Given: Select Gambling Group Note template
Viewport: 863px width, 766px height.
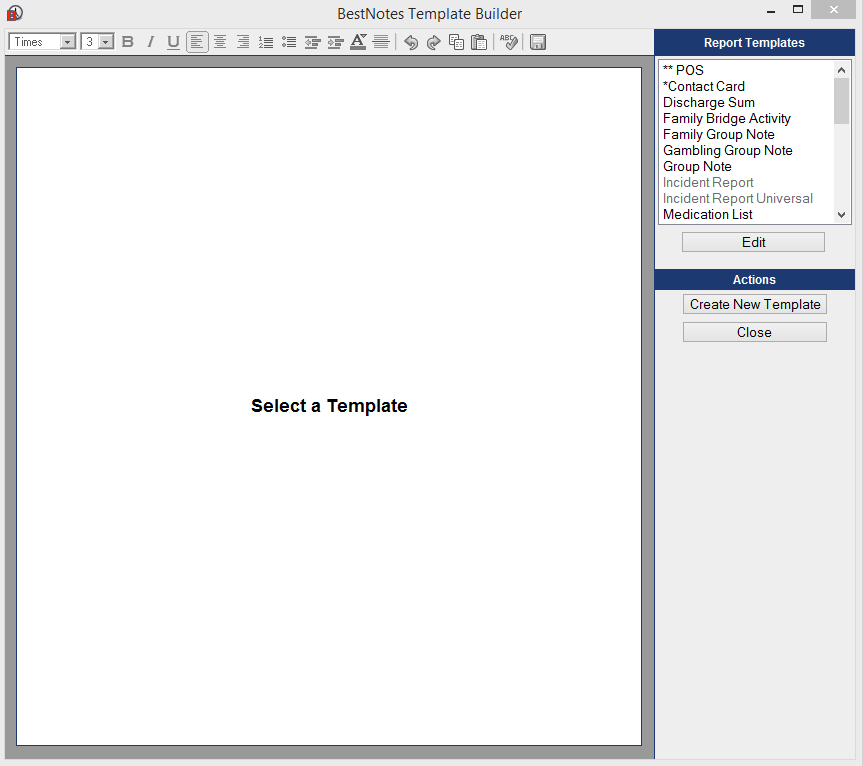Looking at the screenshot, I should coord(728,150).
